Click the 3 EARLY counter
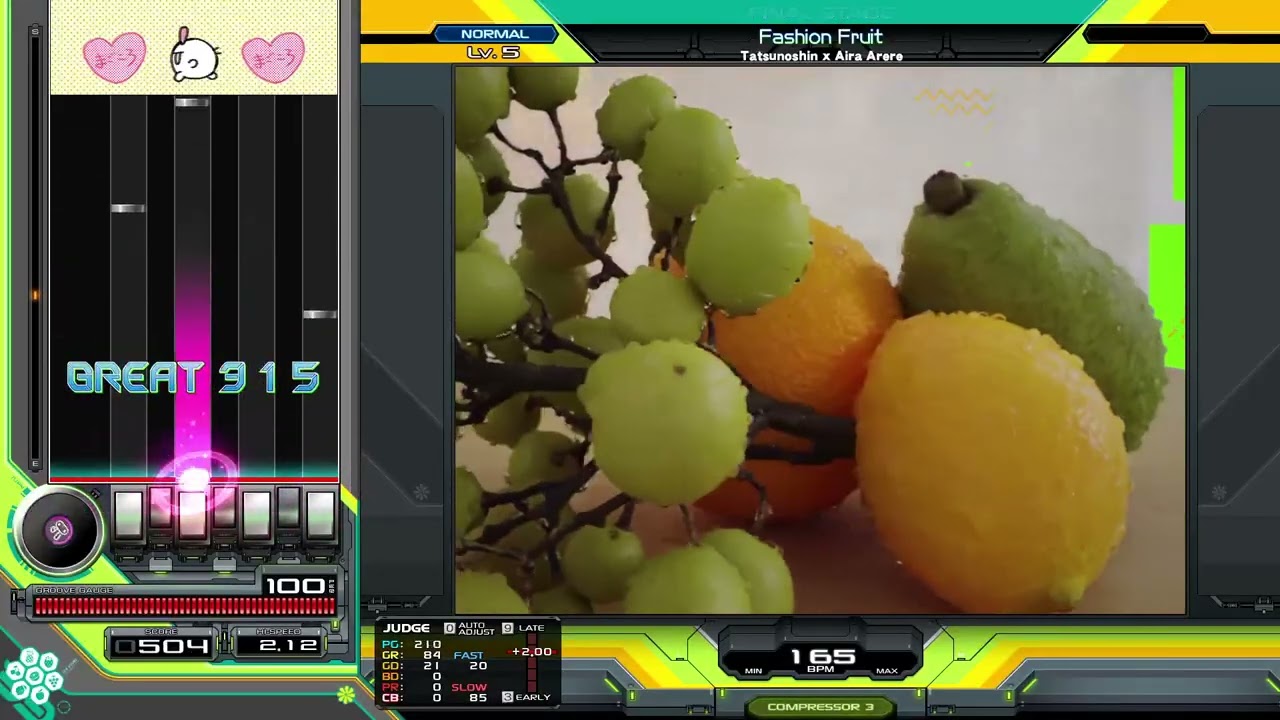 [x=526, y=697]
